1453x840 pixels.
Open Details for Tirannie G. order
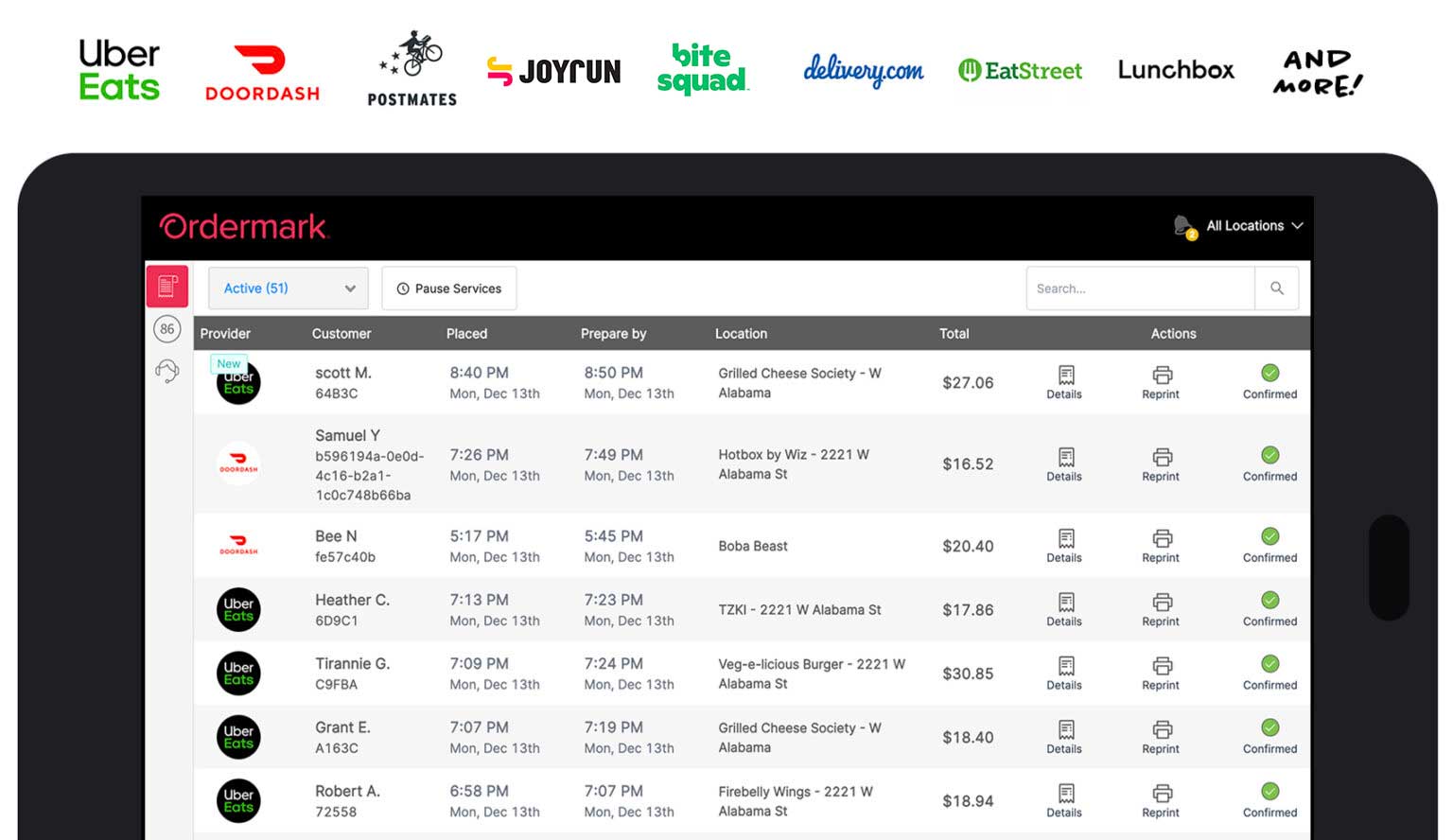(x=1065, y=674)
